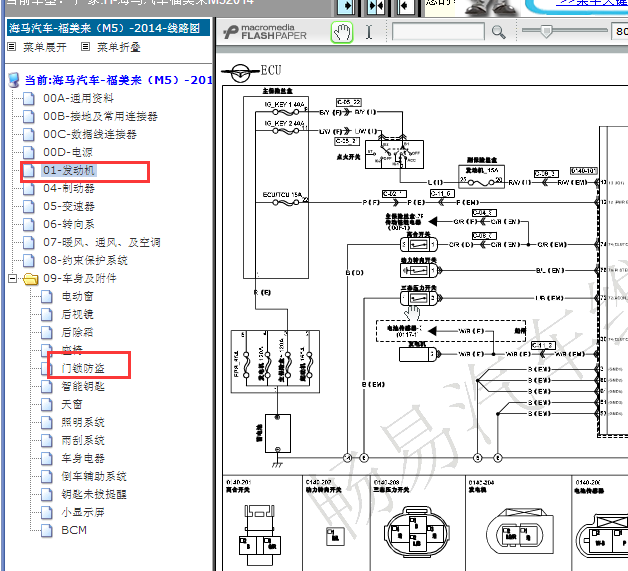Open the 倒车辅助系统 wiring page
Image resolution: width=628 pixels, height=571 pixels.
(94, 476)
